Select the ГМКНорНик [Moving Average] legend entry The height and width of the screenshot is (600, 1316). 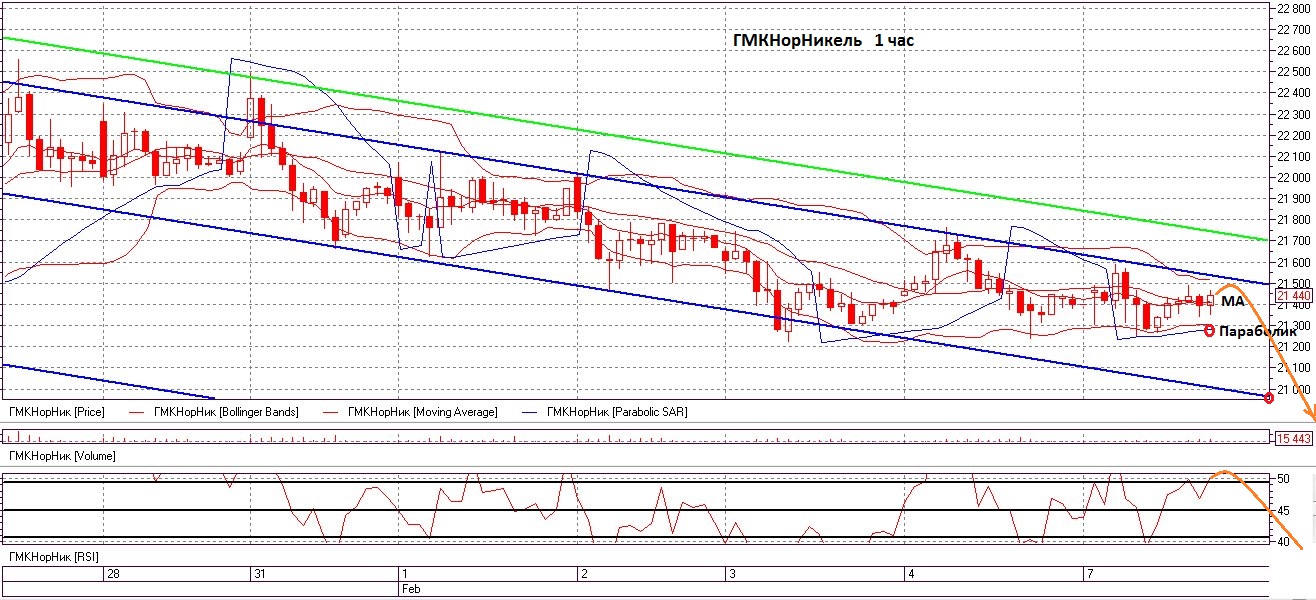[x=422, y=412]
